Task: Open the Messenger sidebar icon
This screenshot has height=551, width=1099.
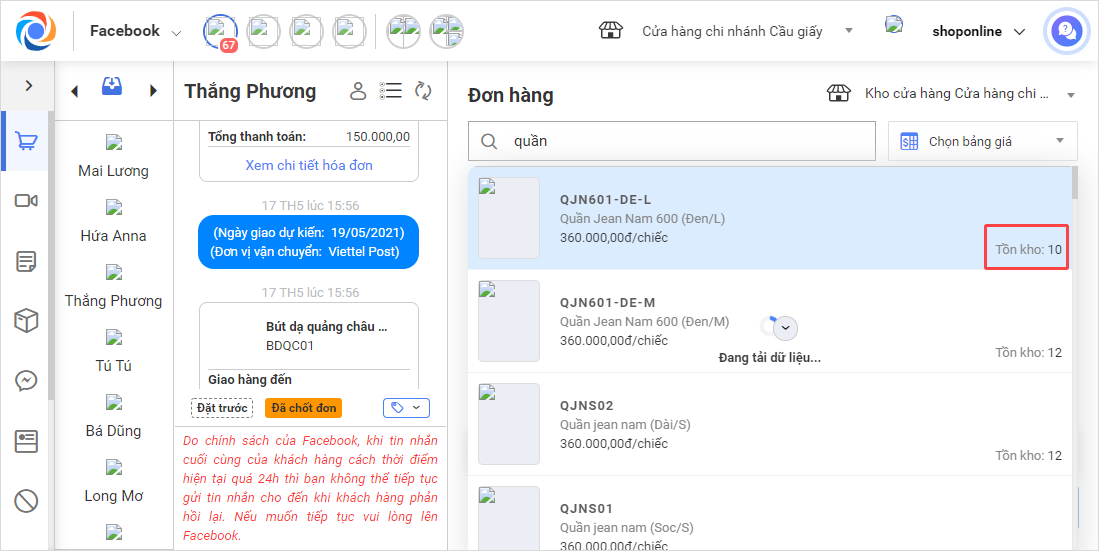Action: tap(26, 381)
